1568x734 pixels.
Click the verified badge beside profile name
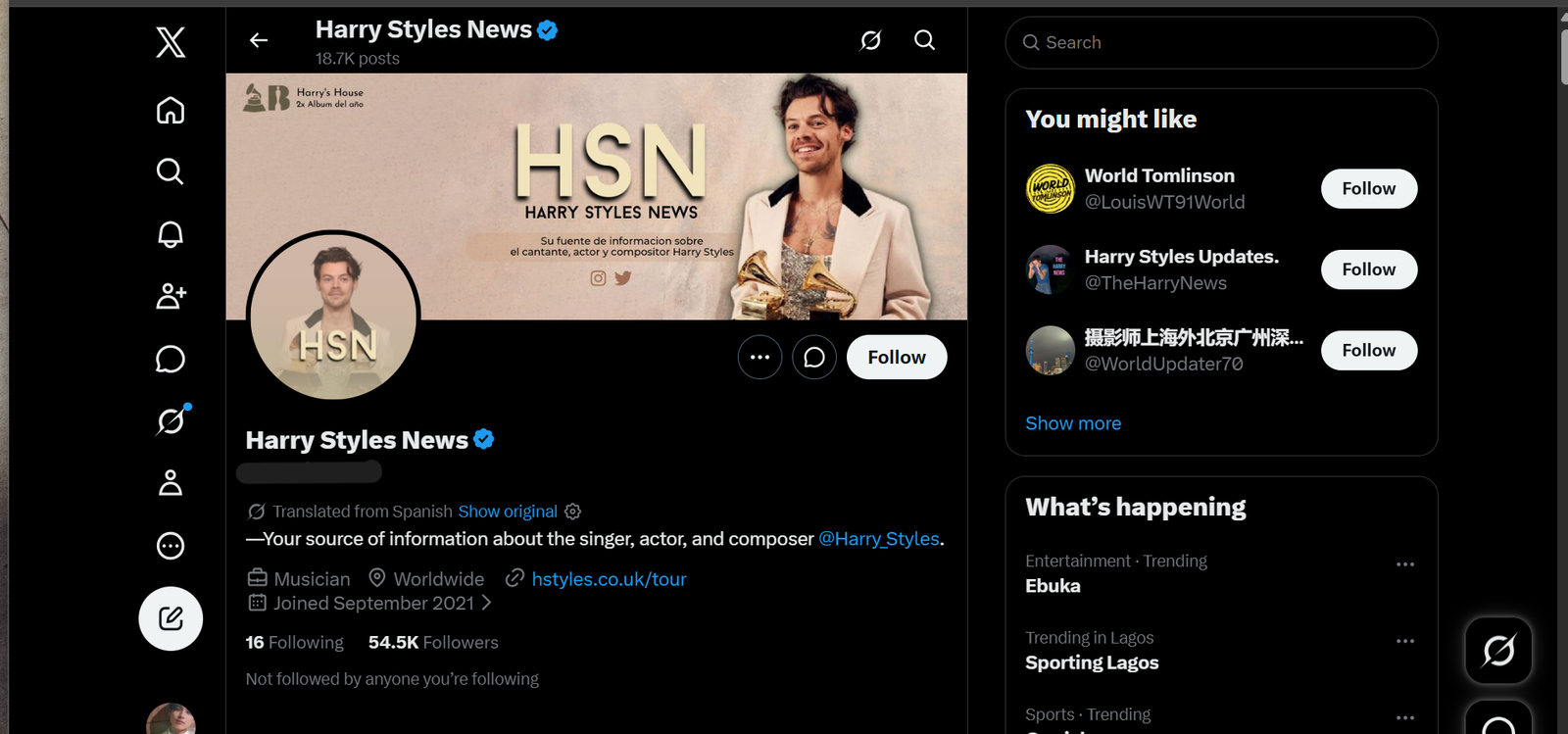click(484, 439)
